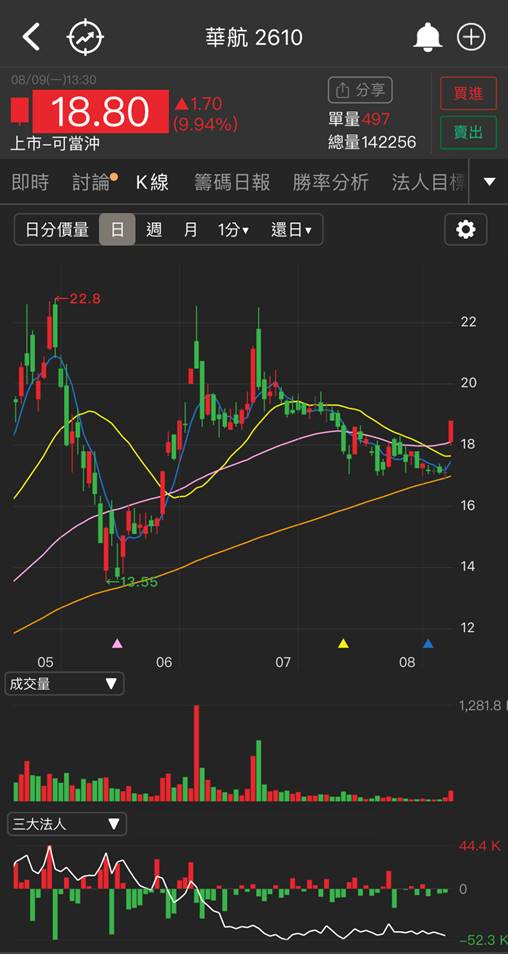Open the 還日 adjustment dropdown

tap(291, 229)
